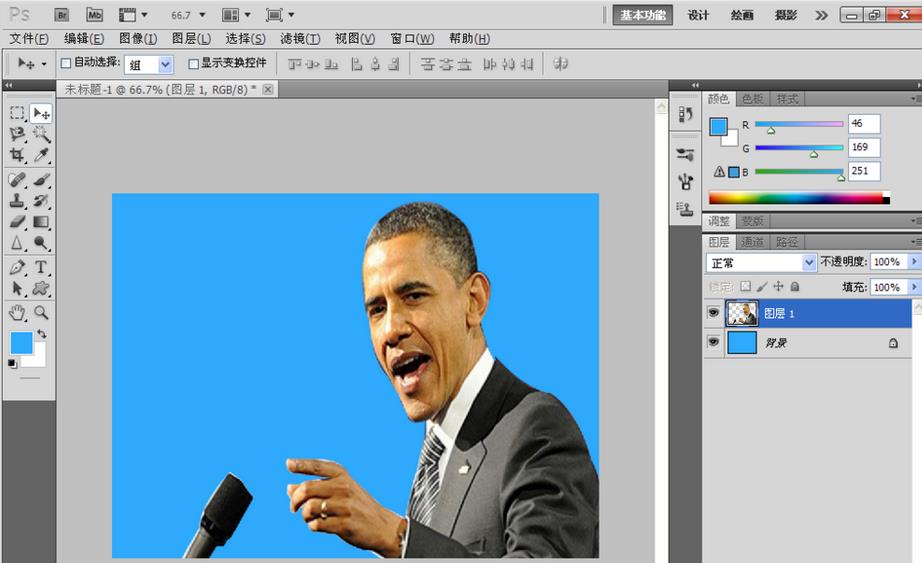Open the 组 auto-select dropdown
922x563 pixels.
pos(149,64)
